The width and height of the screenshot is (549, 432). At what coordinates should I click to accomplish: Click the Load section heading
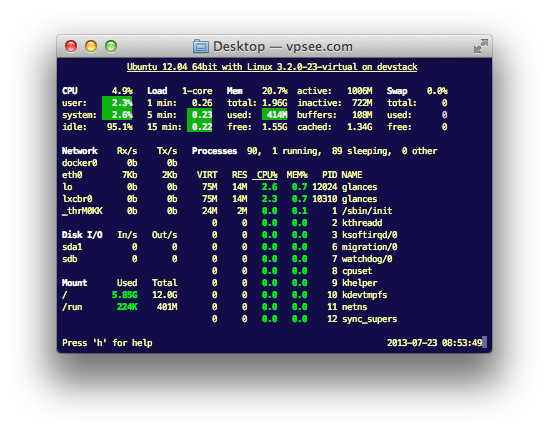tap(157, 91)
